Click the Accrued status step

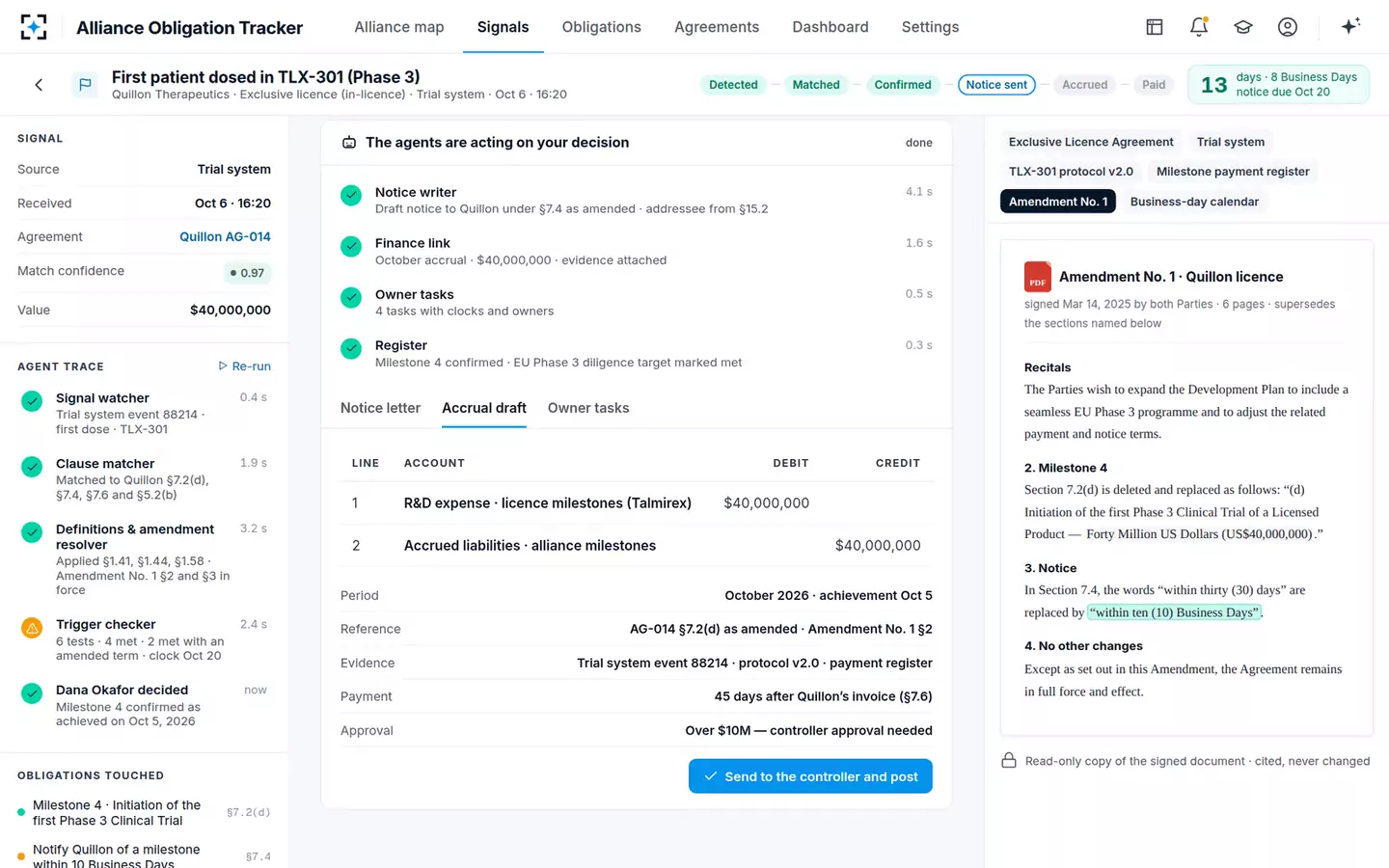pyautogui.click(x=1084, y=85)
